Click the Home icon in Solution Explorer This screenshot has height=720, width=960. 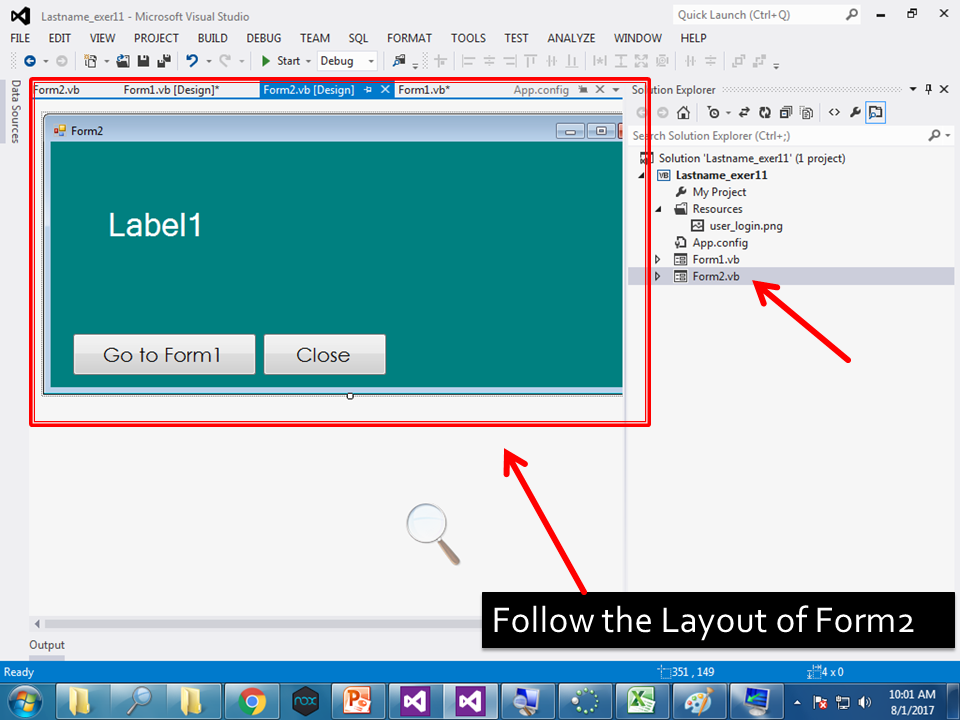point(683,112)
